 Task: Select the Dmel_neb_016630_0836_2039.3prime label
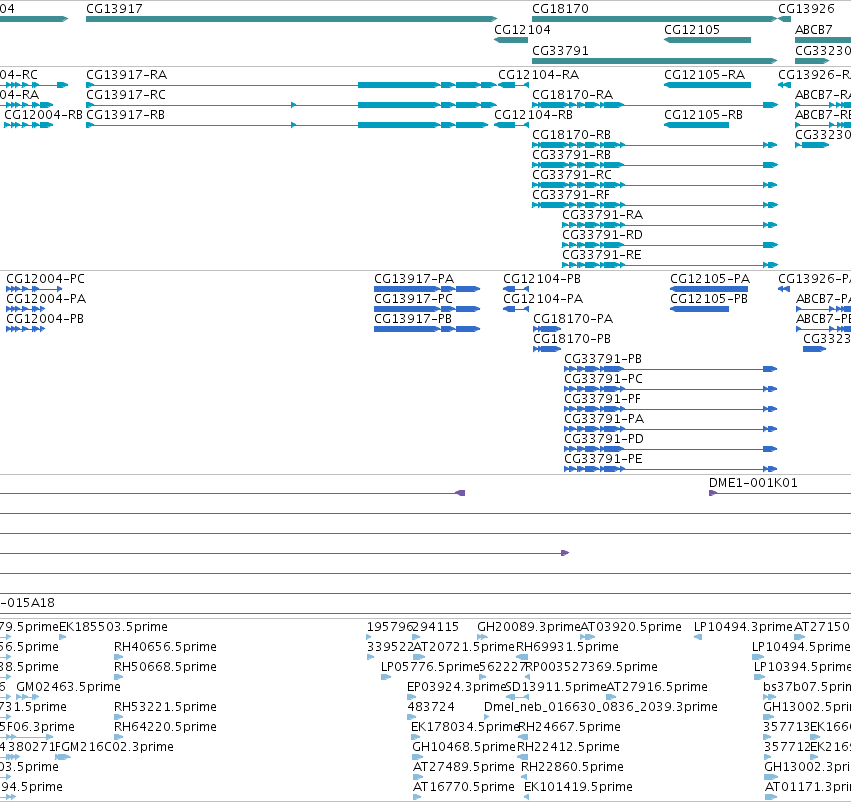pyautogui.click(x=601, y=708)
